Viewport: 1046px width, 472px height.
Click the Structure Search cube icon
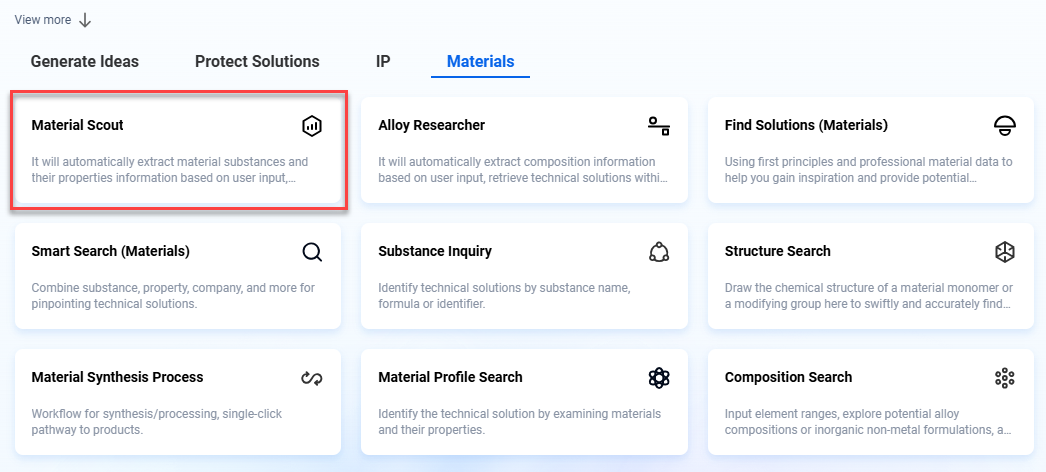[1005, 252]
